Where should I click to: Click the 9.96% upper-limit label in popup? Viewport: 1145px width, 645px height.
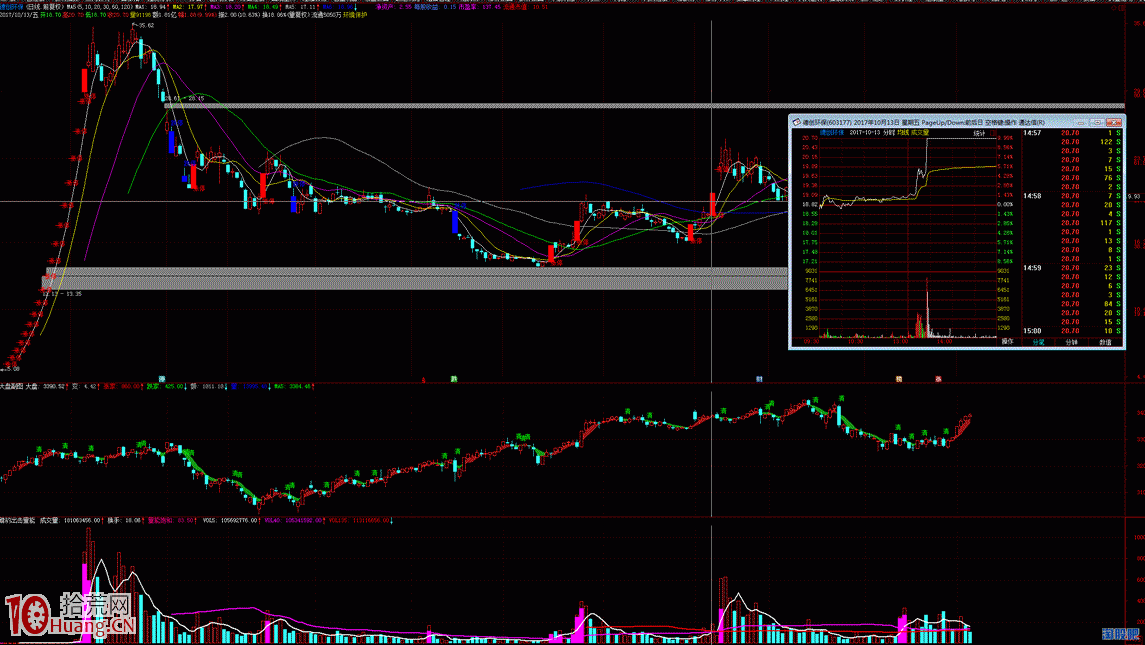tap(1006, 137)
